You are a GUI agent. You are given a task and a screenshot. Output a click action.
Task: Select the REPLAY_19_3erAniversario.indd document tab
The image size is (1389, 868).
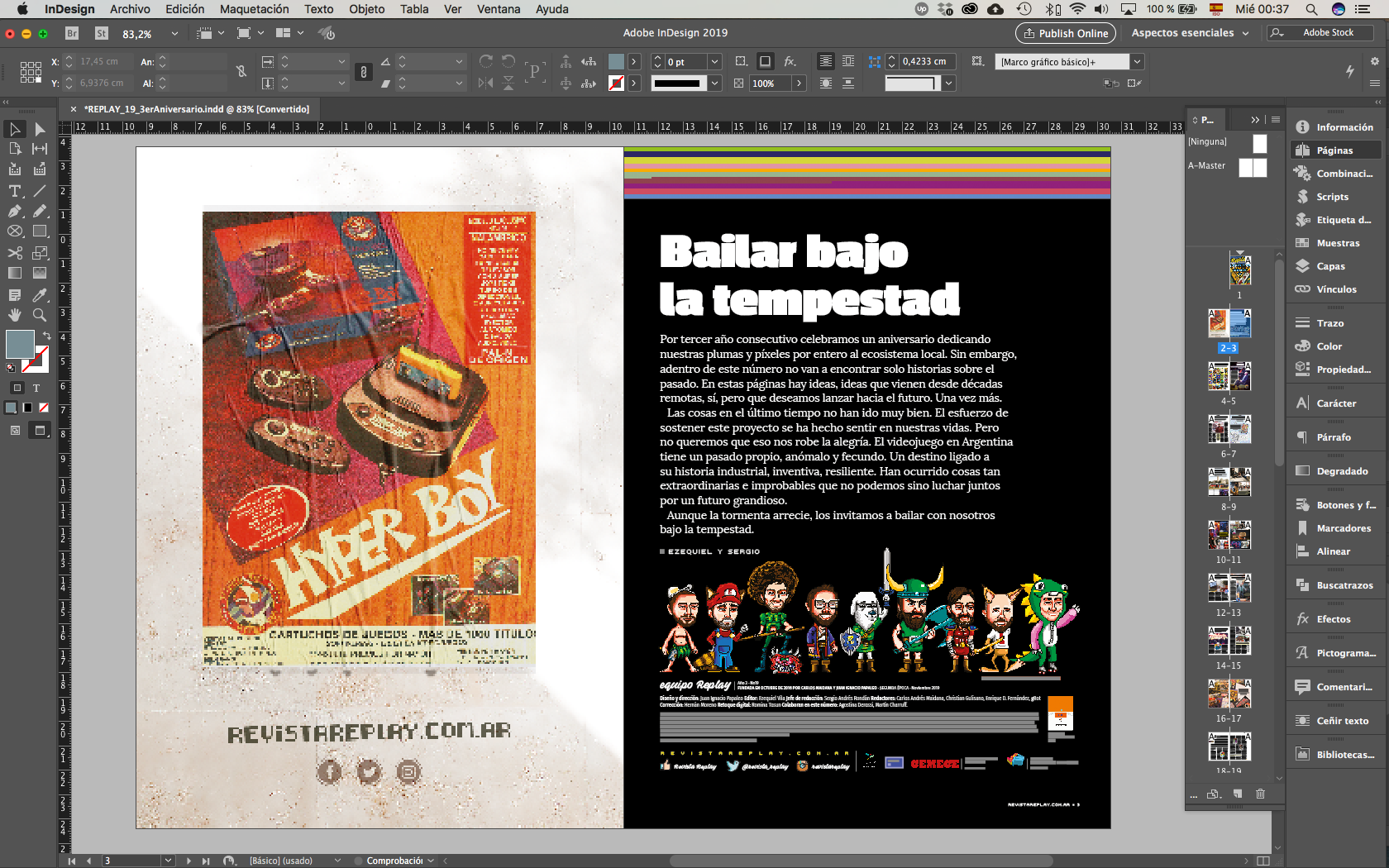click(197, 109)
